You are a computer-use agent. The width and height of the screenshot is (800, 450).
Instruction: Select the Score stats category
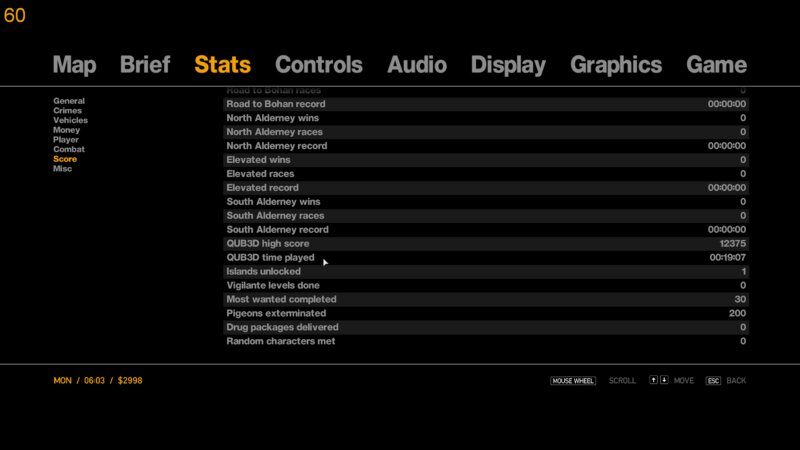65,159
